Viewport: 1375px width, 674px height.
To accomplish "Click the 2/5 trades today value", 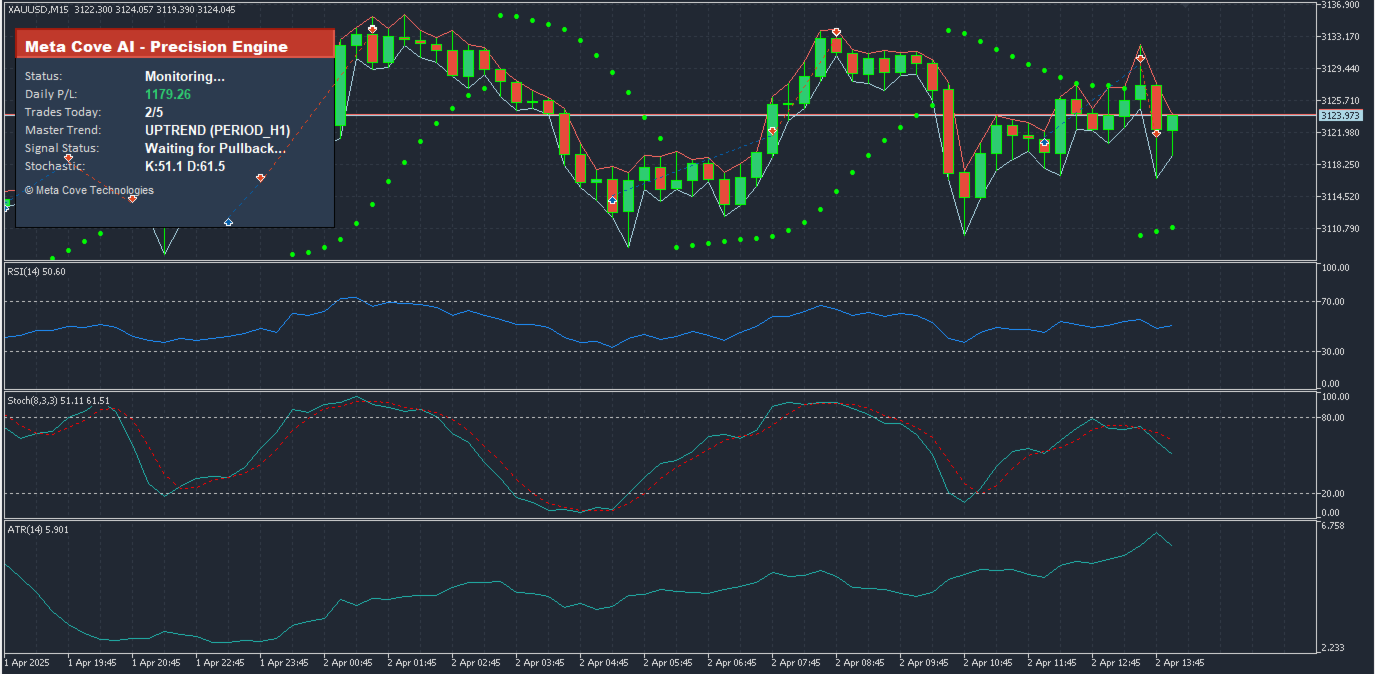I will (154, 112).
